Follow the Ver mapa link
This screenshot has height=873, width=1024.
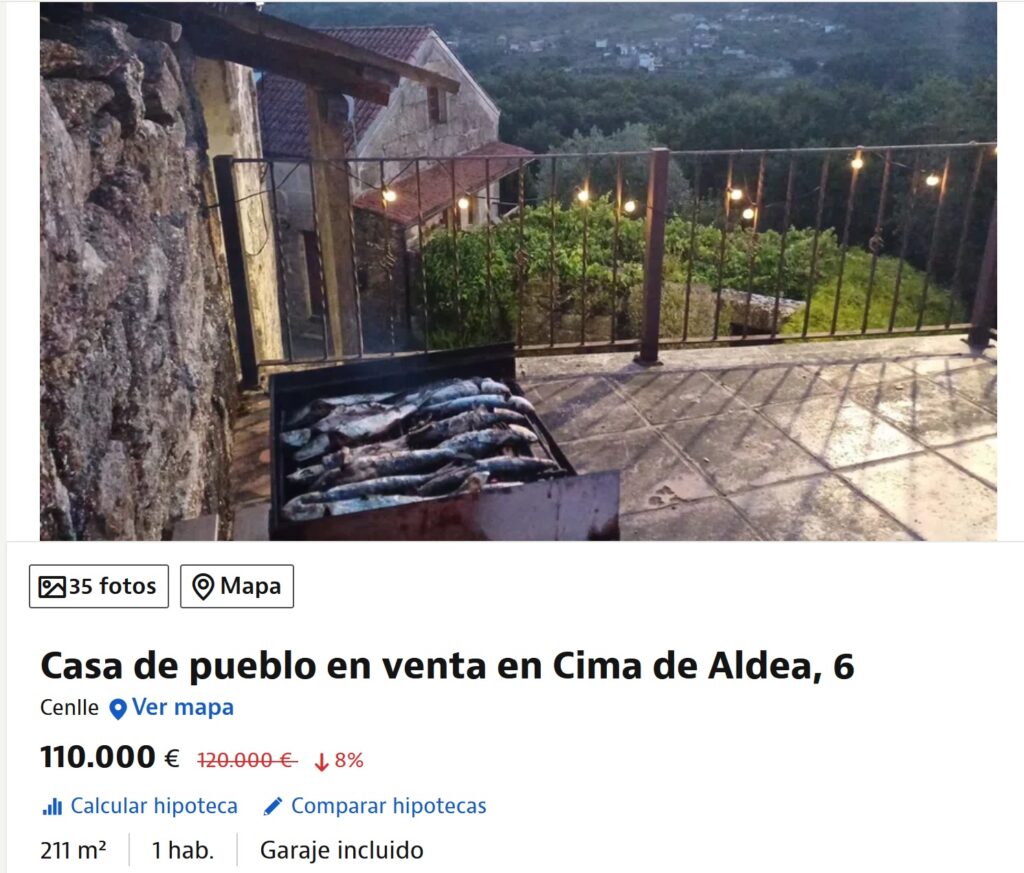click(182, 708)
